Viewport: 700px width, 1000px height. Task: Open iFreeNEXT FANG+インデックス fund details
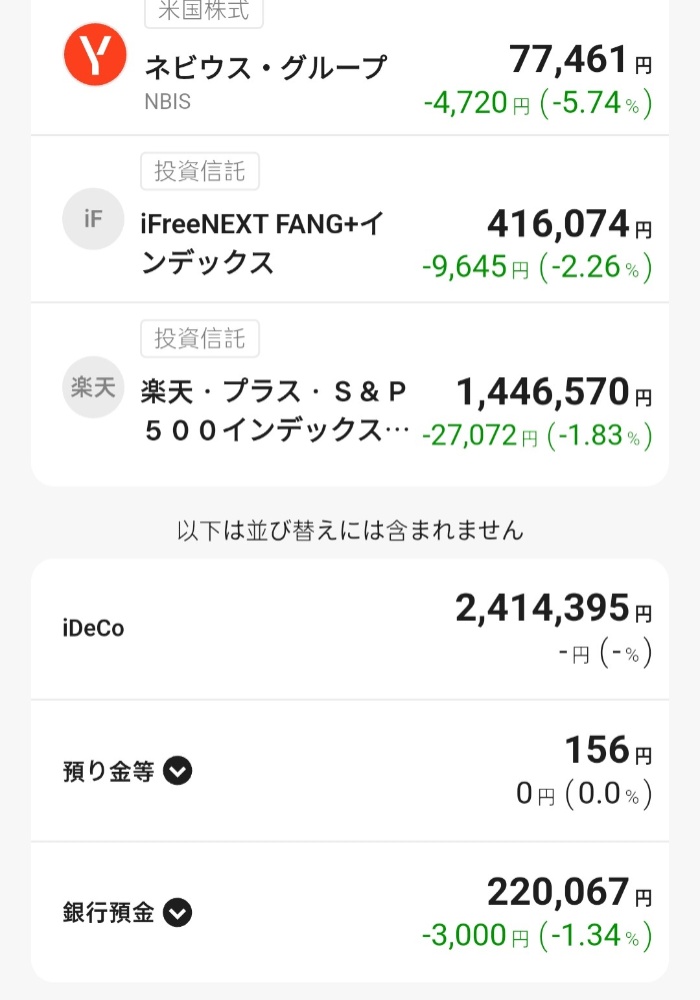point(350,219)
